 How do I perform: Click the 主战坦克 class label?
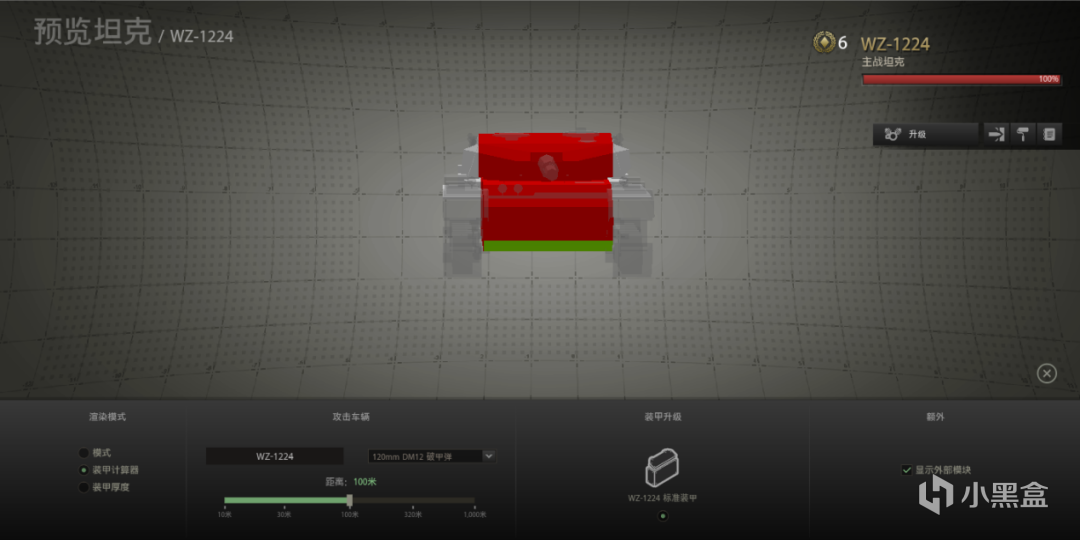[x=882, y=62]
